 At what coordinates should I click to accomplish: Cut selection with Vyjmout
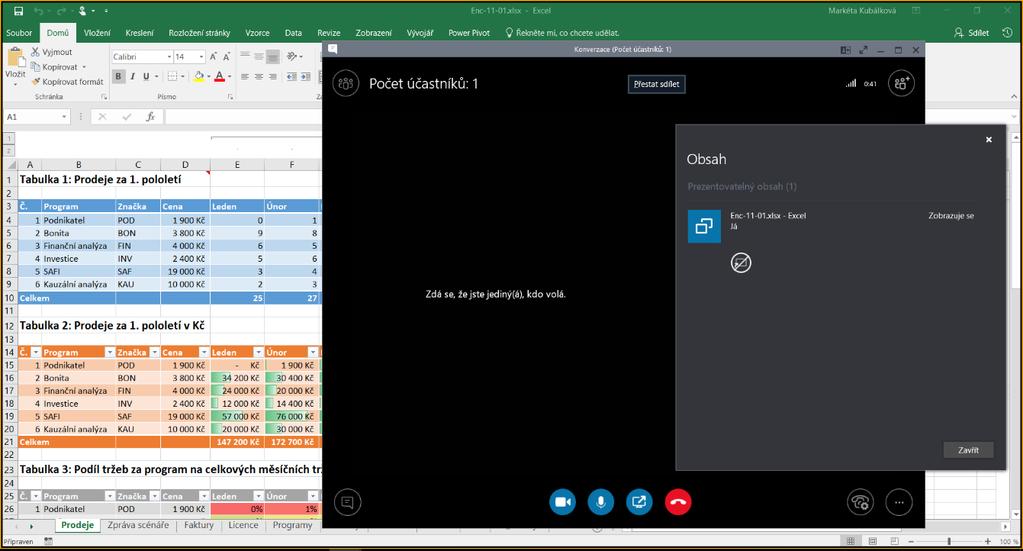[x=52, y=52]
